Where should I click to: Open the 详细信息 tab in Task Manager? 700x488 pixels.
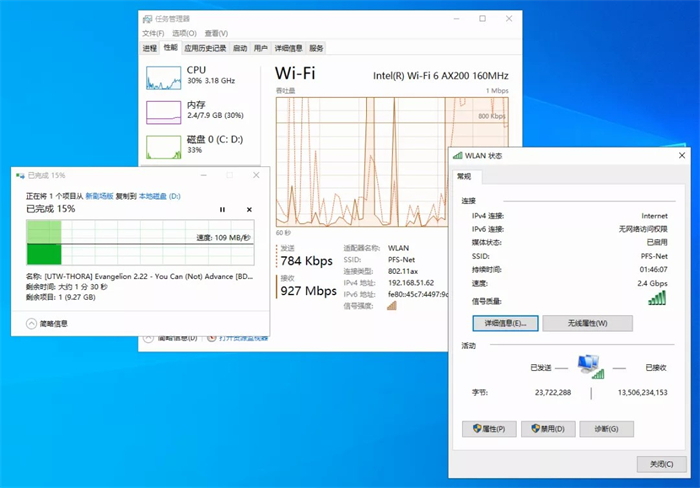point(288,48)
